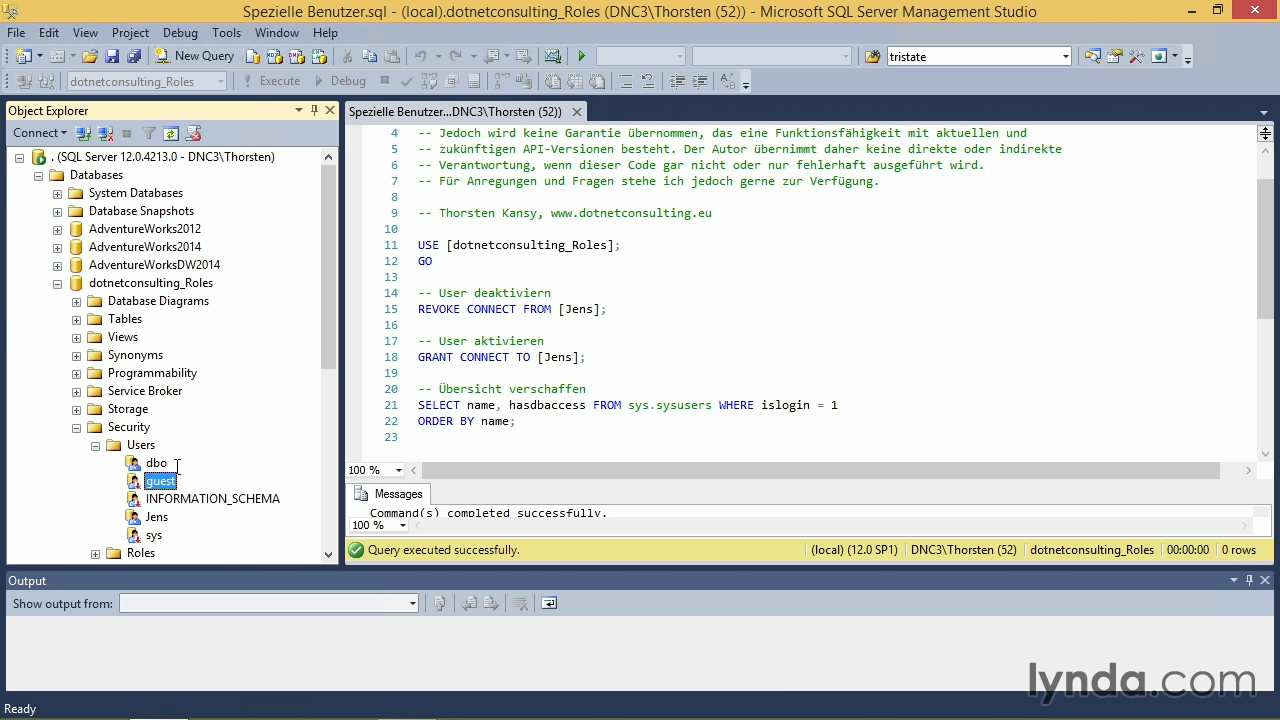Viewport: 1280px width, 720px height.
Task: Click Connect Object Explorer icon
Action: [84, 133]
